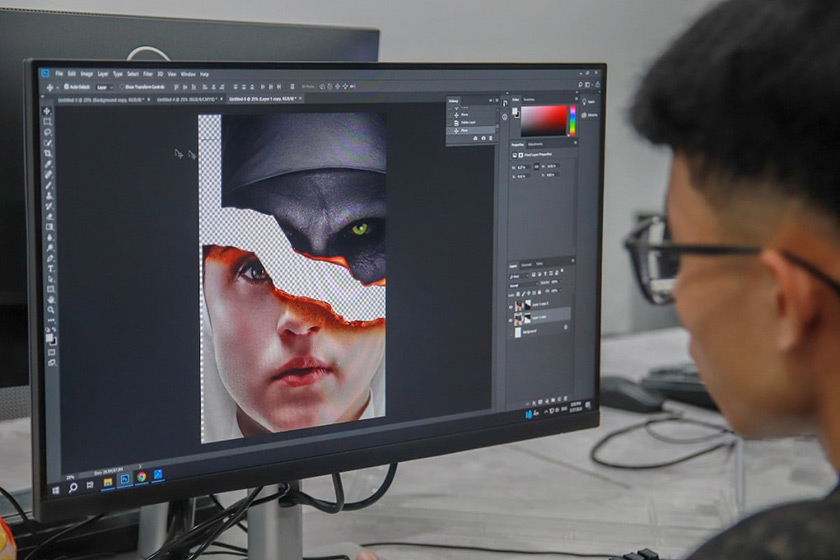Click the Task View taskbar icon
Screen dimensions: 840x560
(x=90, y=485)
